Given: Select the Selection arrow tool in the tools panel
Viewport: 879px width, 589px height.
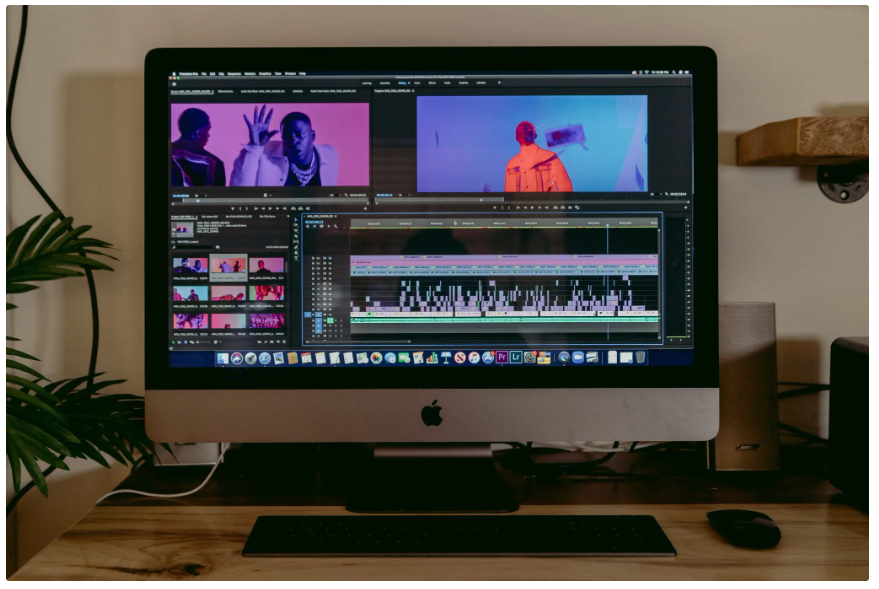Looking at the screenshot, I should (x=297, y=219).
